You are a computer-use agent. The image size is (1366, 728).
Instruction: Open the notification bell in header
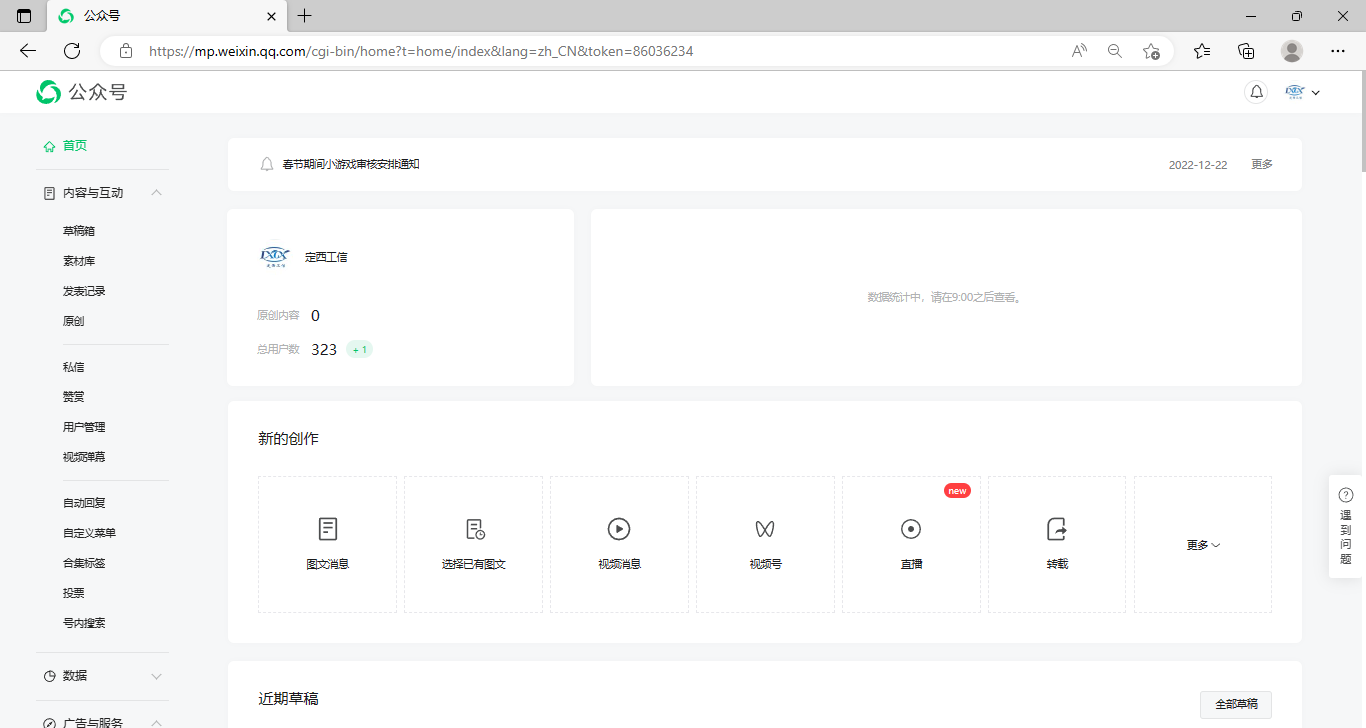click(x=1257, y=92)
